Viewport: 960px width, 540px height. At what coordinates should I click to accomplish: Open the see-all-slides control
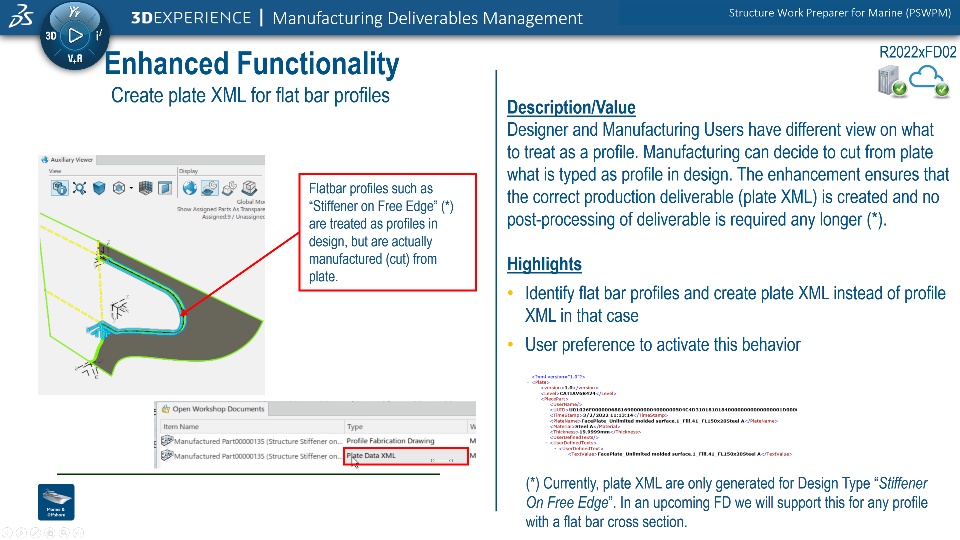click(x=50, y=533)
